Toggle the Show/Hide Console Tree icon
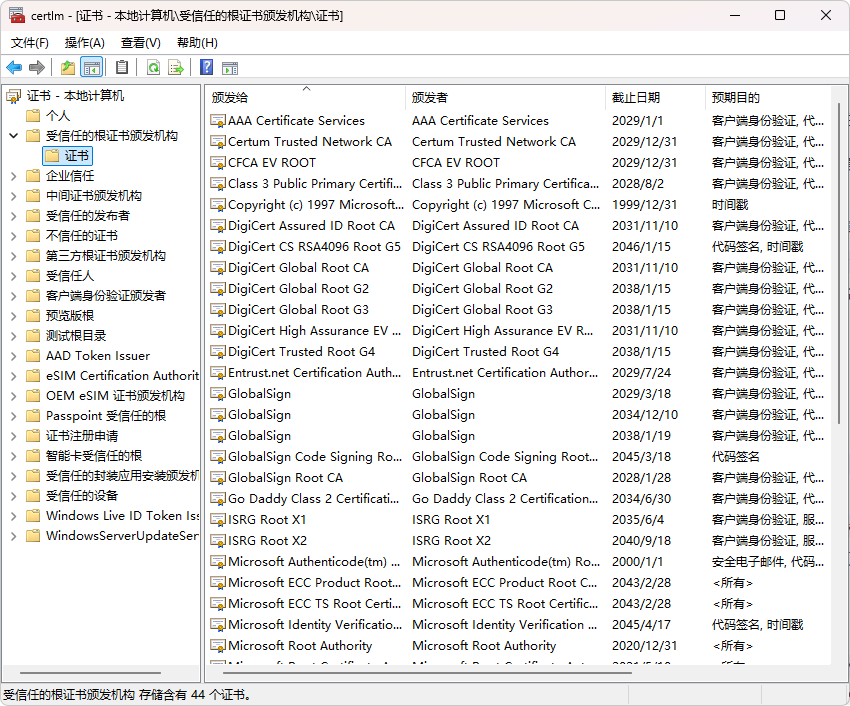The width and height of the screenshot is (850, 706). point(91,68)
